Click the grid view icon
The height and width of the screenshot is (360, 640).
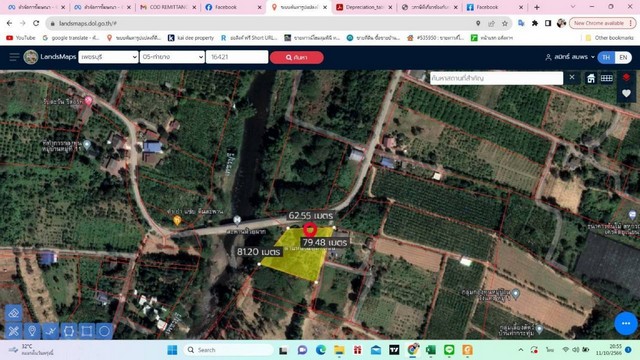(x=607, y=78)
